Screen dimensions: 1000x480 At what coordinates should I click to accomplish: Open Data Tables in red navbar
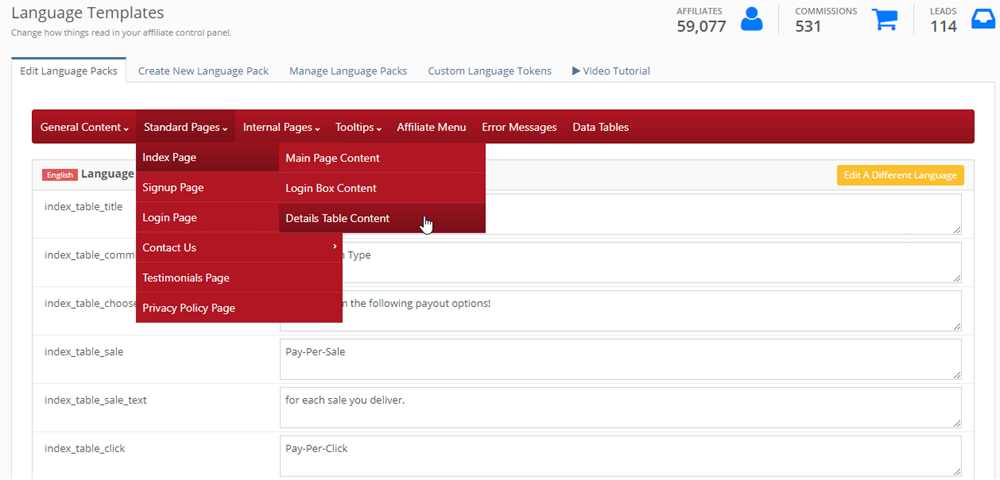click(x=600, y=127)
